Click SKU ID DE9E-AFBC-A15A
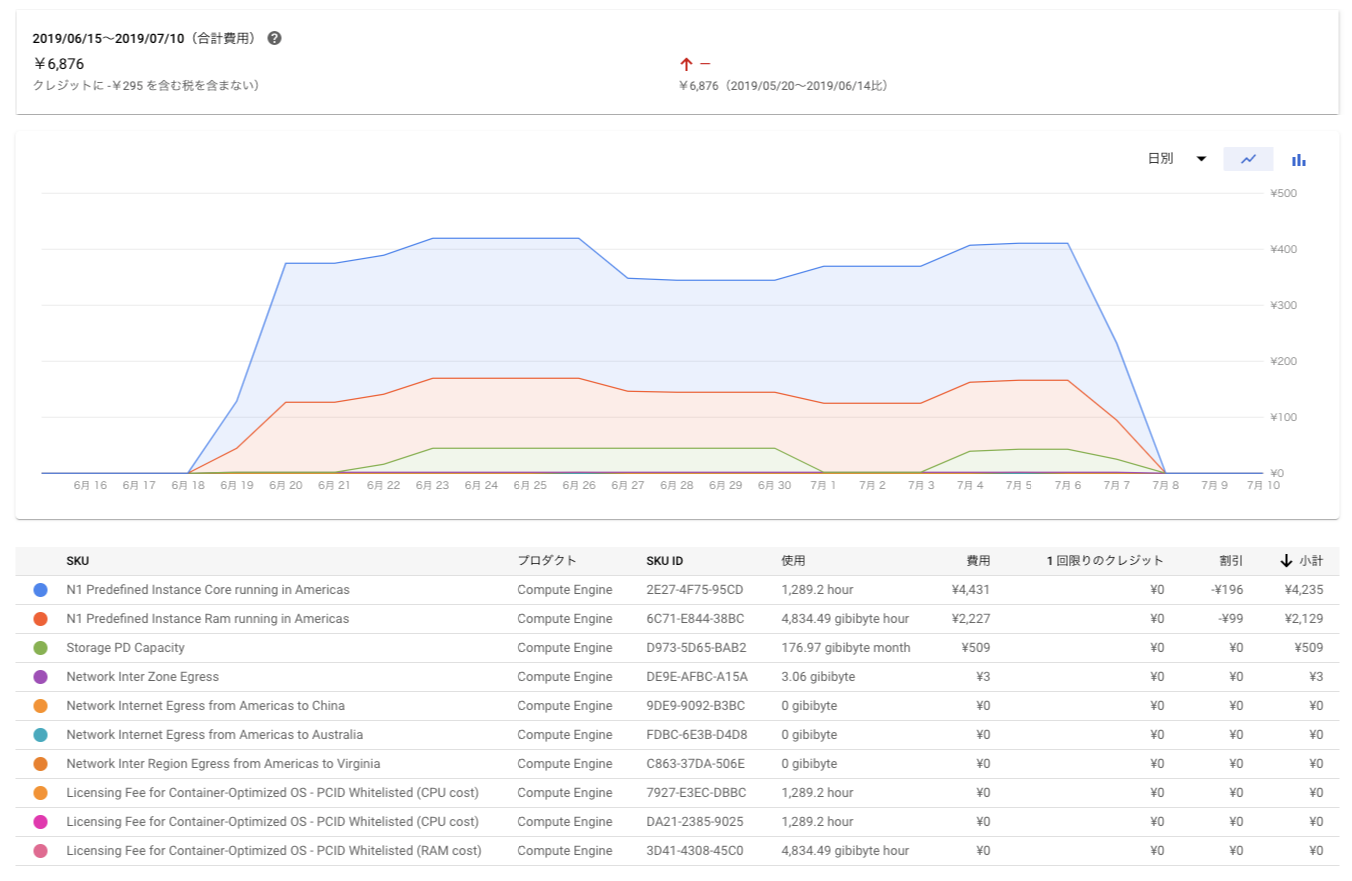This screenshot has width=1352, height=881. tap(697, 677)
